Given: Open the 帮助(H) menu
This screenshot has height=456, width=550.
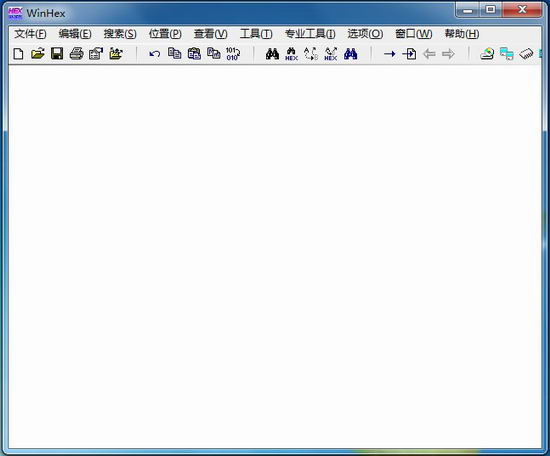Looking at the screenshot, I should (x=462, y=34).
